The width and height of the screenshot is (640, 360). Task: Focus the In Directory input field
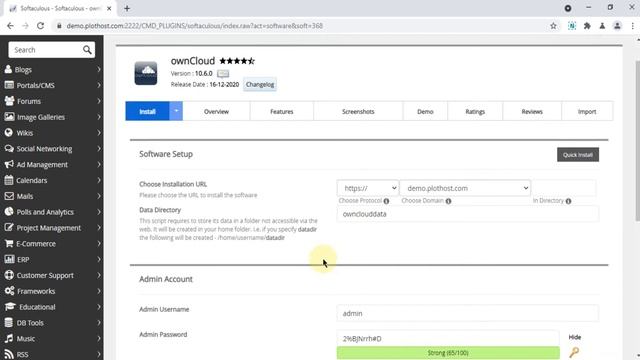564,188
